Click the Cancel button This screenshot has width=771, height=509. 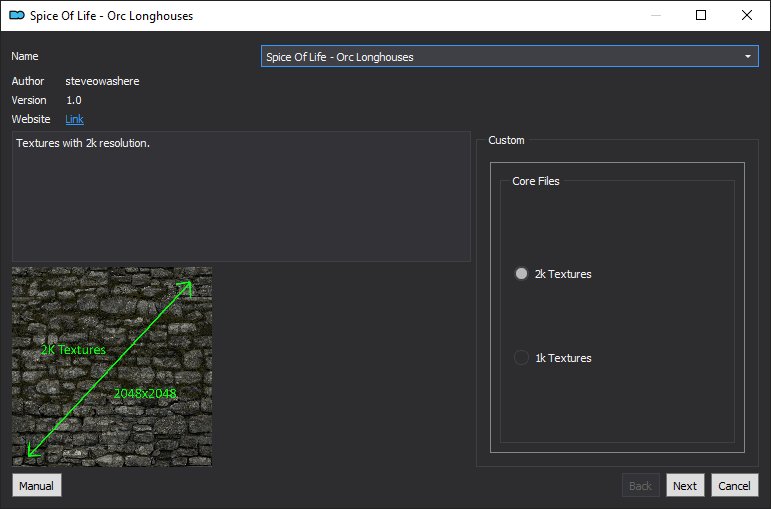coord(735,486)
